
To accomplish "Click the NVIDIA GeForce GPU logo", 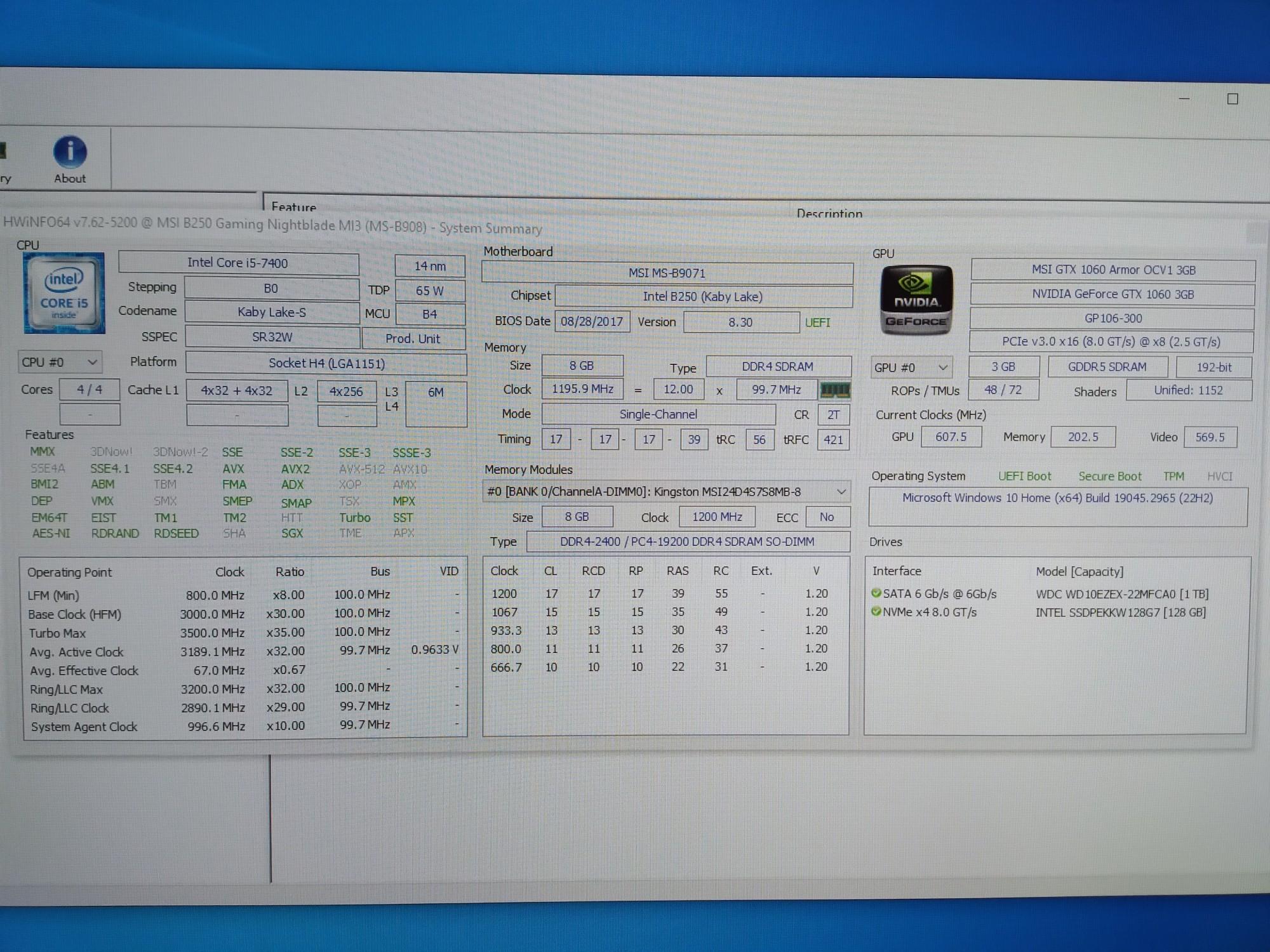I will [916, 300].
